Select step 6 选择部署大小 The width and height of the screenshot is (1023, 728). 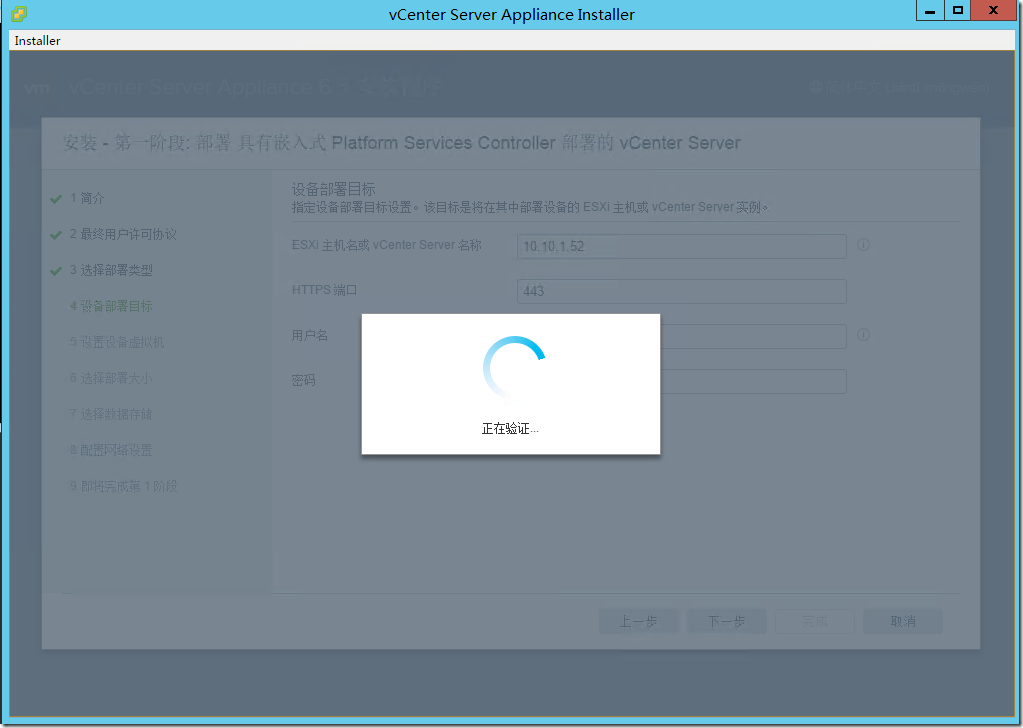point(111,378)
